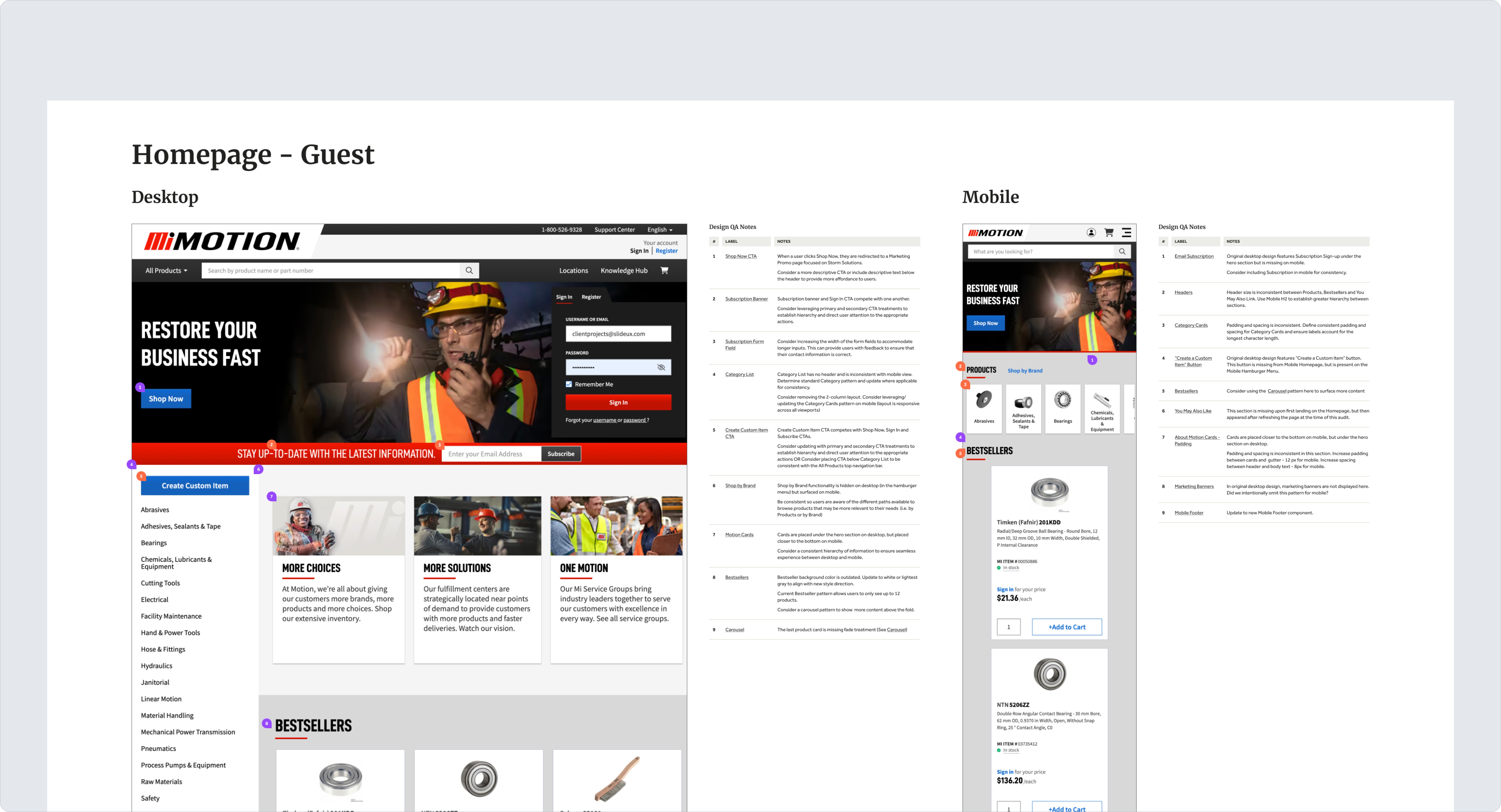Open the mobile shopping cart icon
This screenshot has height=812, width=1501.
point(1109,233)
